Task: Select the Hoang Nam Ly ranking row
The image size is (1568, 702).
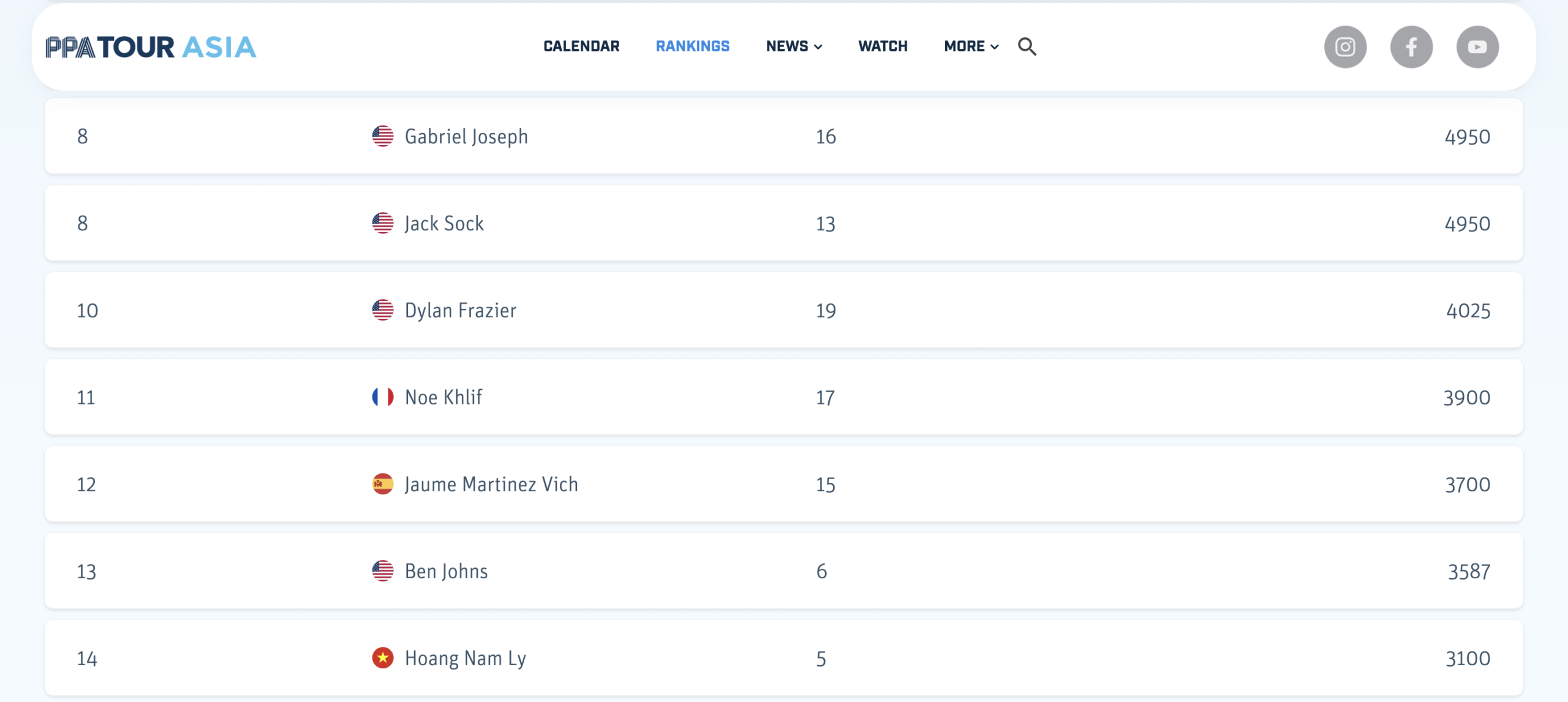Action: click(784, 658)
